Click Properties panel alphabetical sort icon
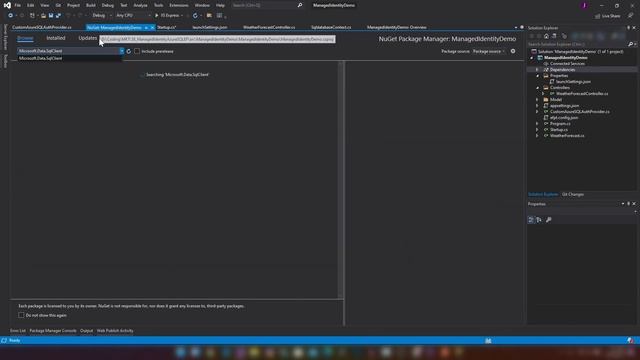This screenshot has width=640, height=360. [539, 220]
